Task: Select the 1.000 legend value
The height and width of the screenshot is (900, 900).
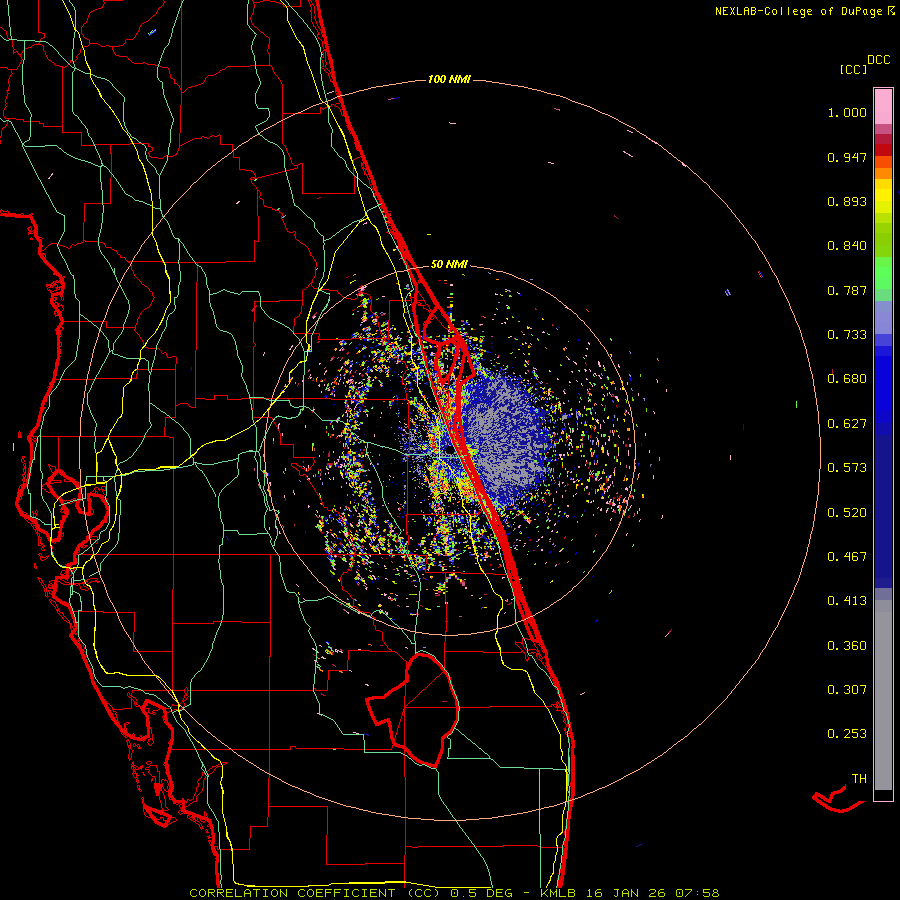Action: click(847, 112)
